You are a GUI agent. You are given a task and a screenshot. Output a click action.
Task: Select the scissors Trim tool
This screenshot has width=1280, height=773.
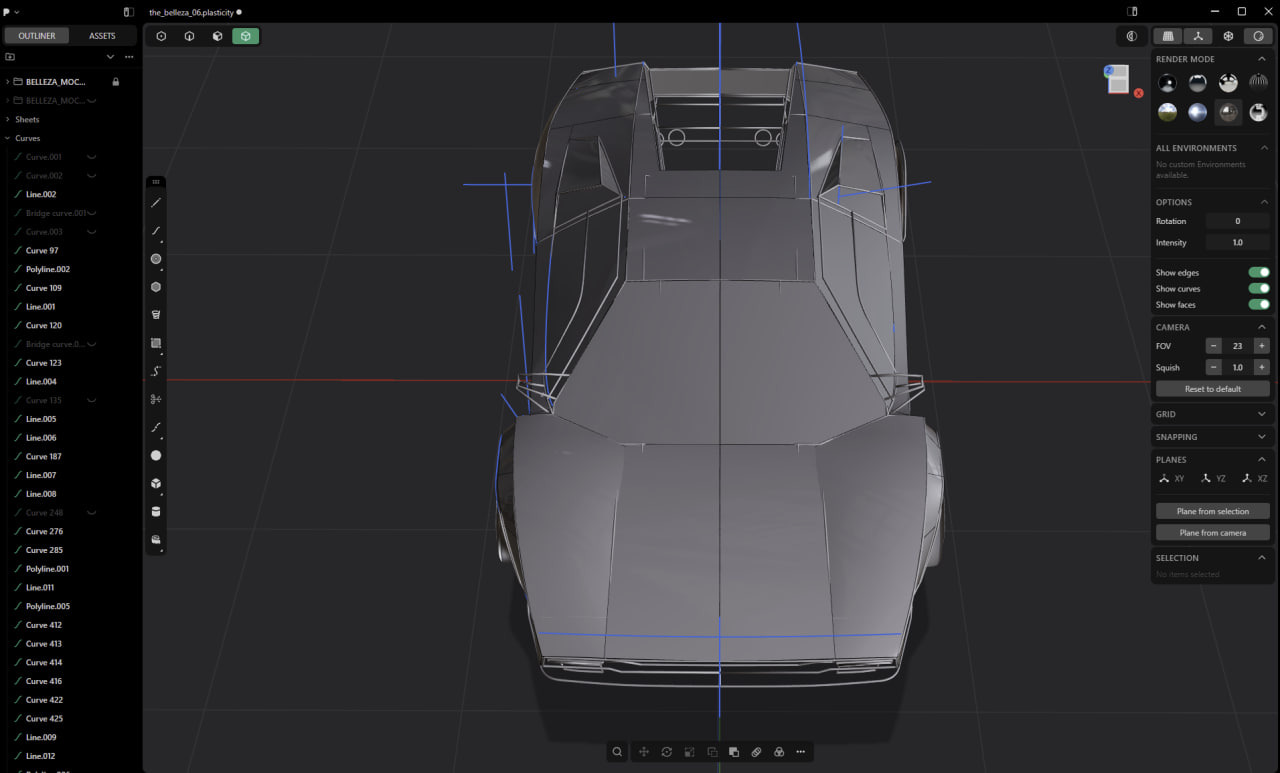156,399
